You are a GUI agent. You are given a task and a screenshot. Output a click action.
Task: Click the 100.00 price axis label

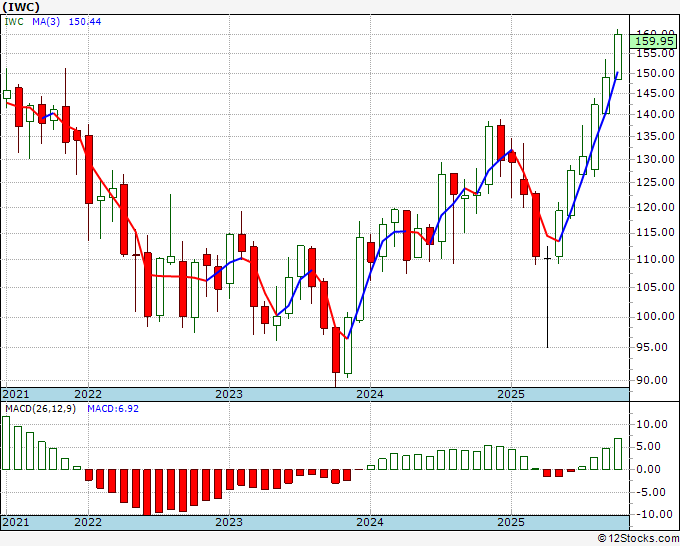[655, 316]
